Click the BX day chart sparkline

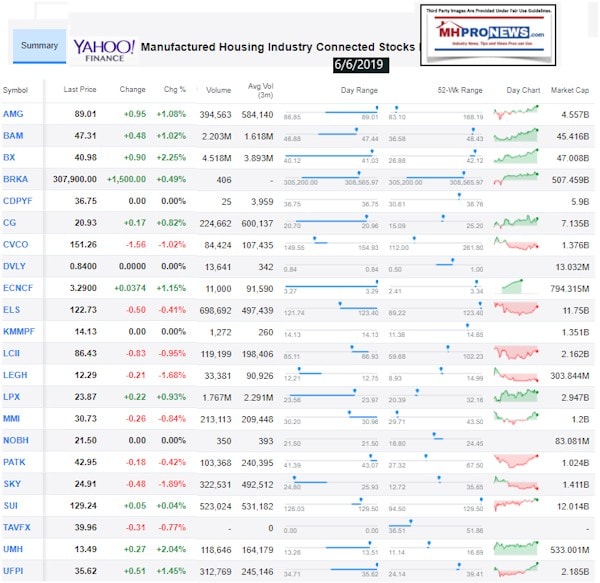point(516,156)
